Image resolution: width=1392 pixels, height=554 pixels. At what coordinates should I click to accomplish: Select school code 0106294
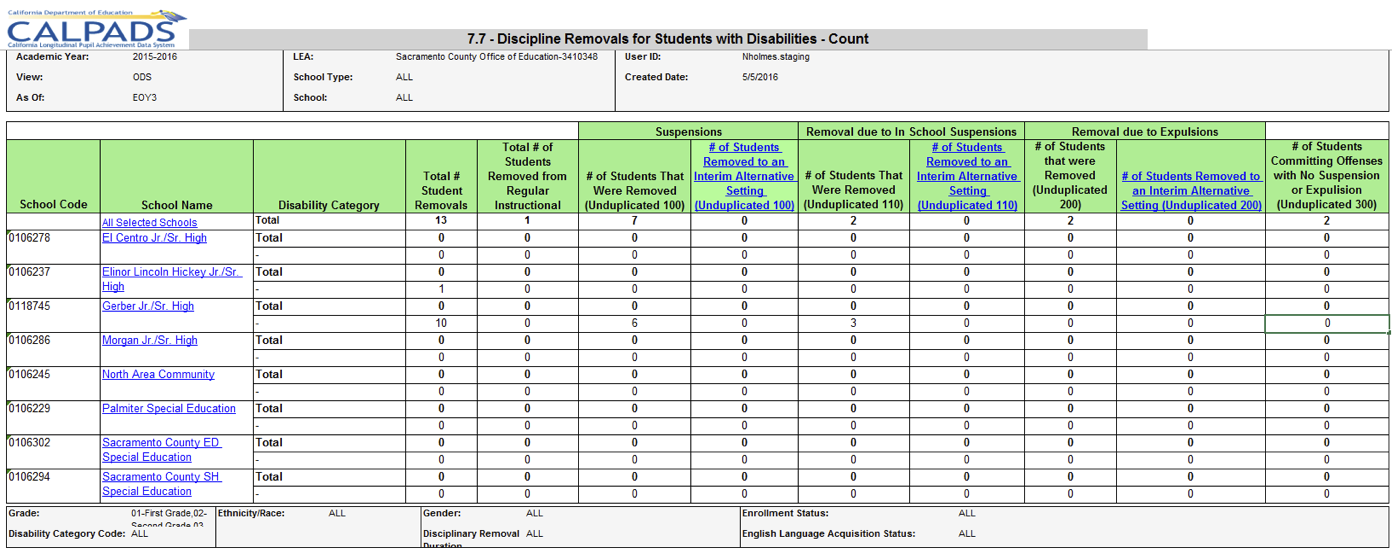(x=31, y=476)
